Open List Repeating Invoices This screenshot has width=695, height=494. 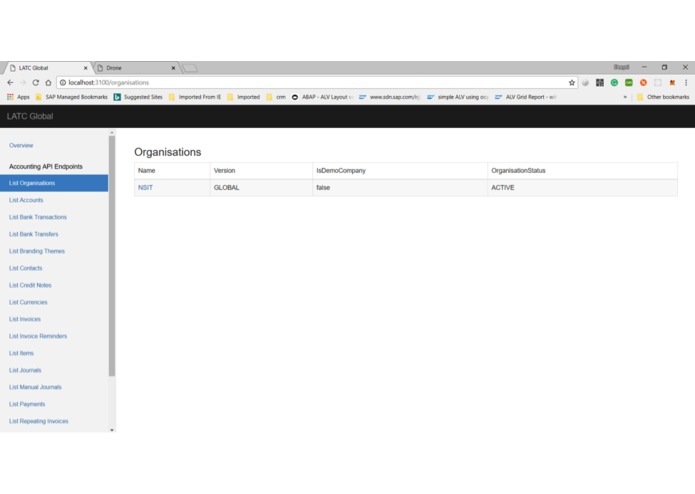(39, 421)
